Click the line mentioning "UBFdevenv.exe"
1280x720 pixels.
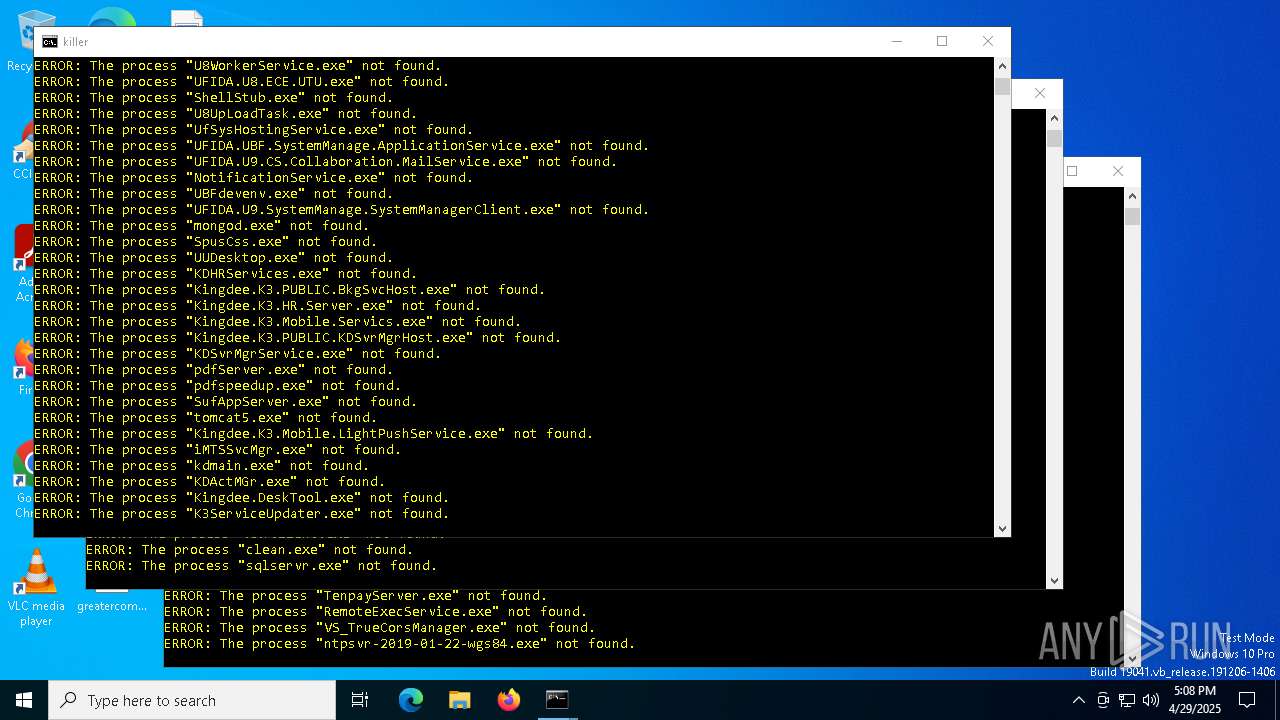214,194
